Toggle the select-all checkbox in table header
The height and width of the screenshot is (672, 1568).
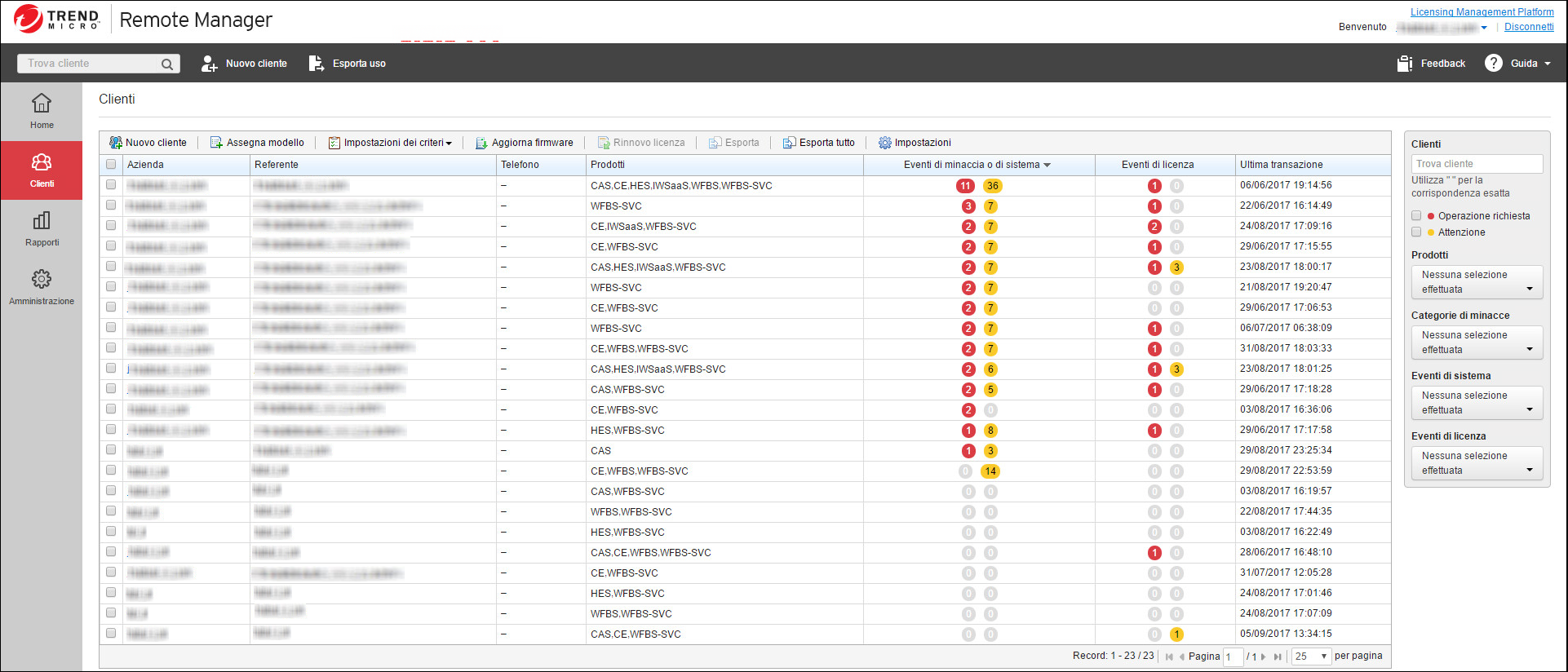111,165
